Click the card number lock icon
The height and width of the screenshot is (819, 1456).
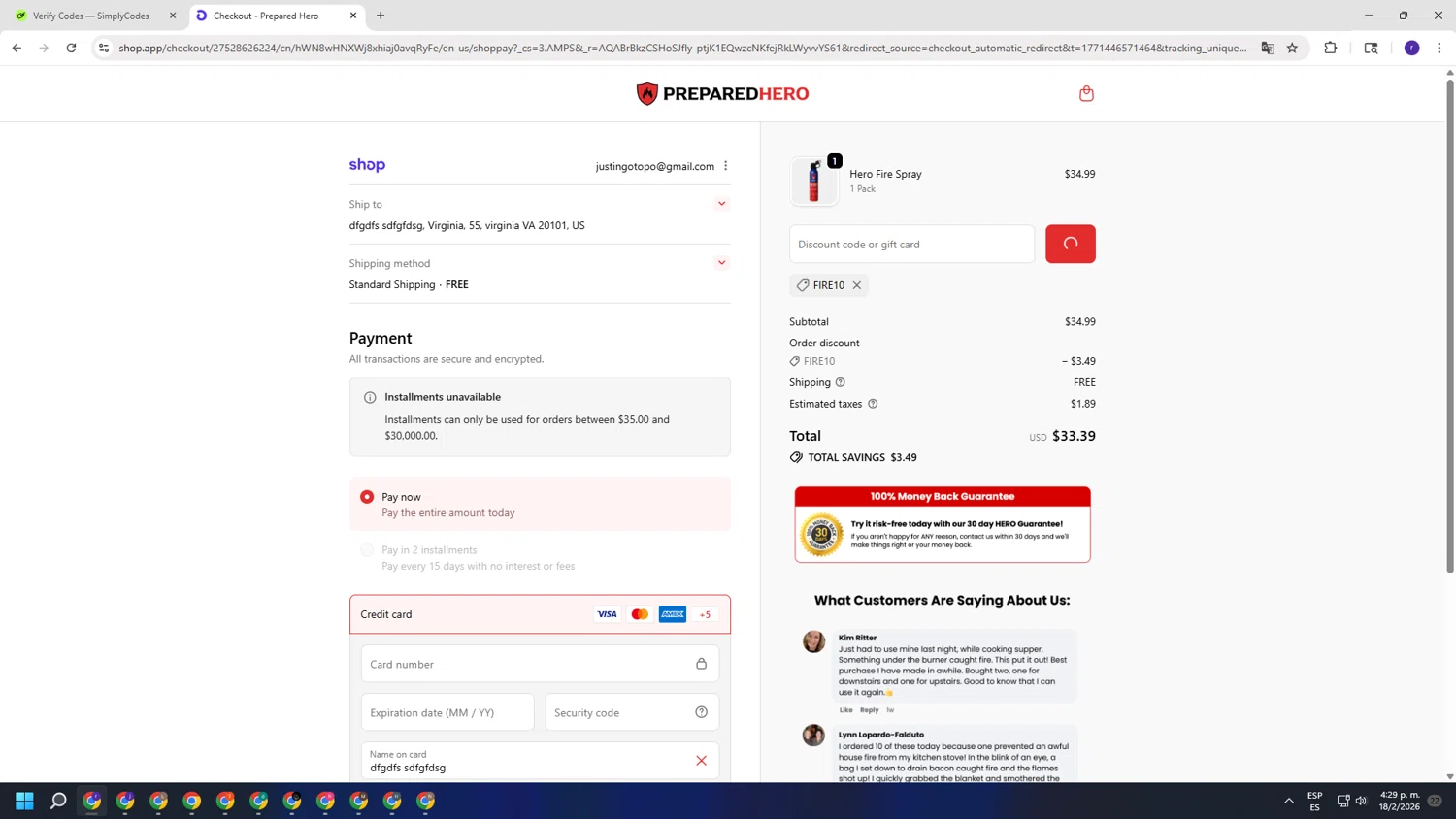[x=701, y=664]
